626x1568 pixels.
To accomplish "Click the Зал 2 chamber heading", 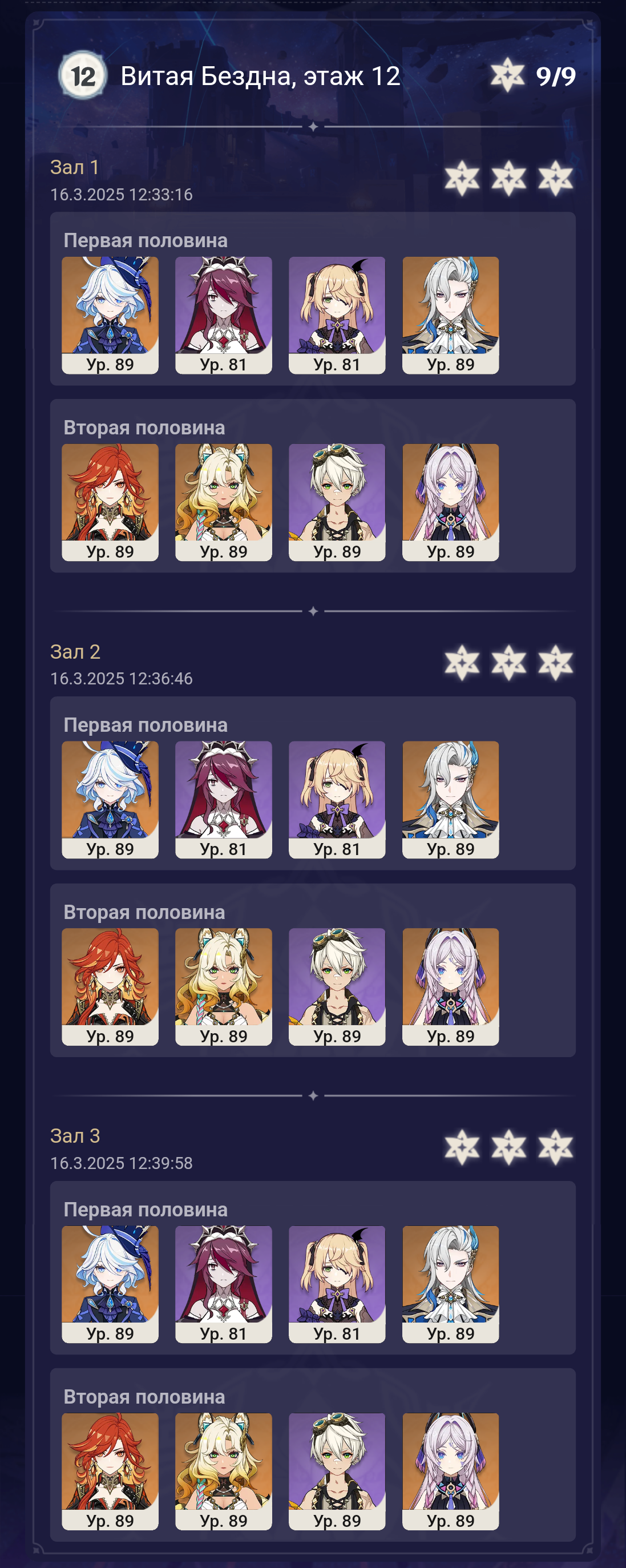I will (x=75, y=651).
